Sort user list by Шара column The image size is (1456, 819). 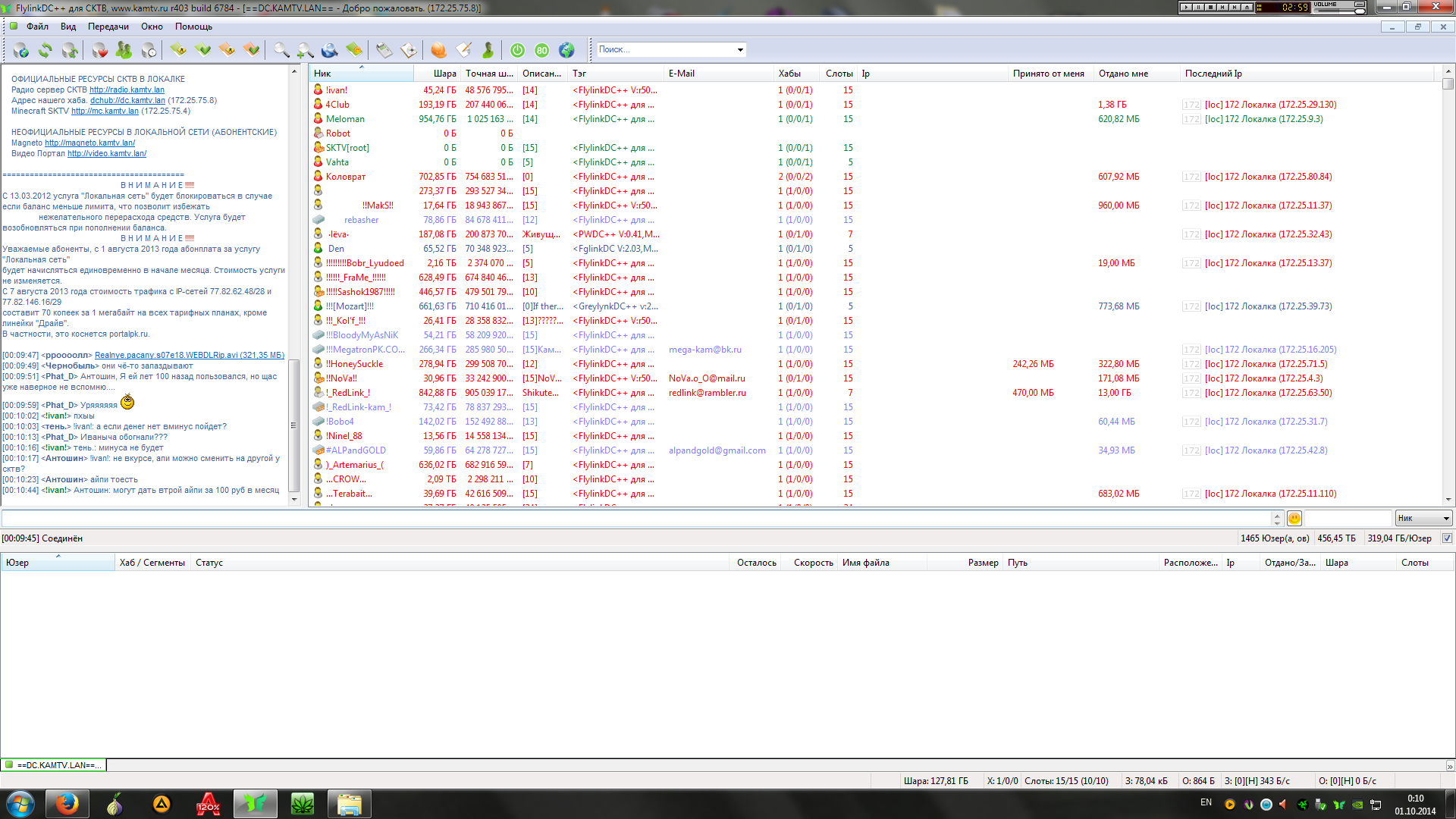pos(444,74)
